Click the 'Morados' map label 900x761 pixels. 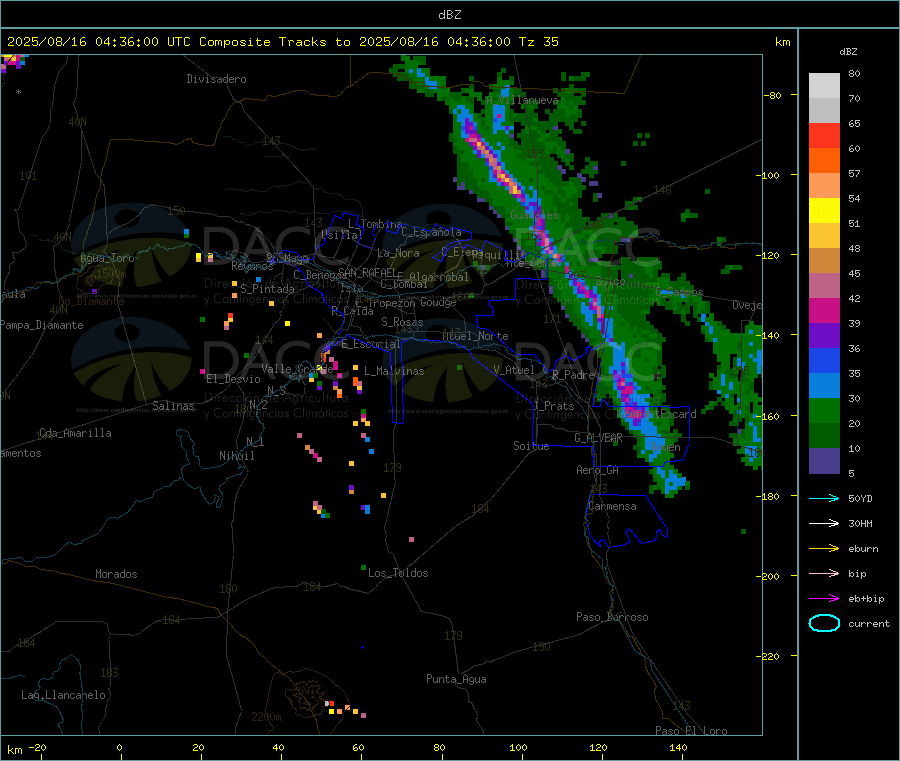point(116,574)
